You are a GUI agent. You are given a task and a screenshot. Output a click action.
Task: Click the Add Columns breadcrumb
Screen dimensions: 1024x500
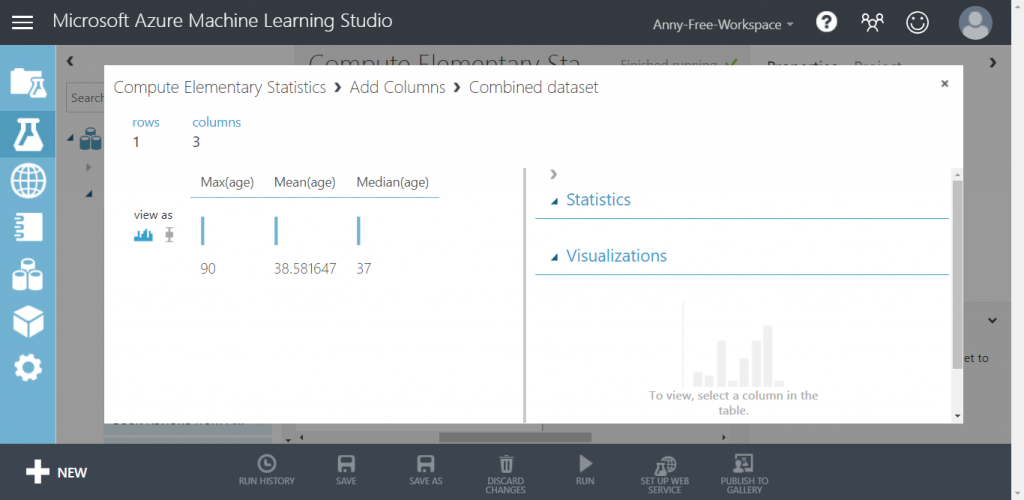(398, 87)
